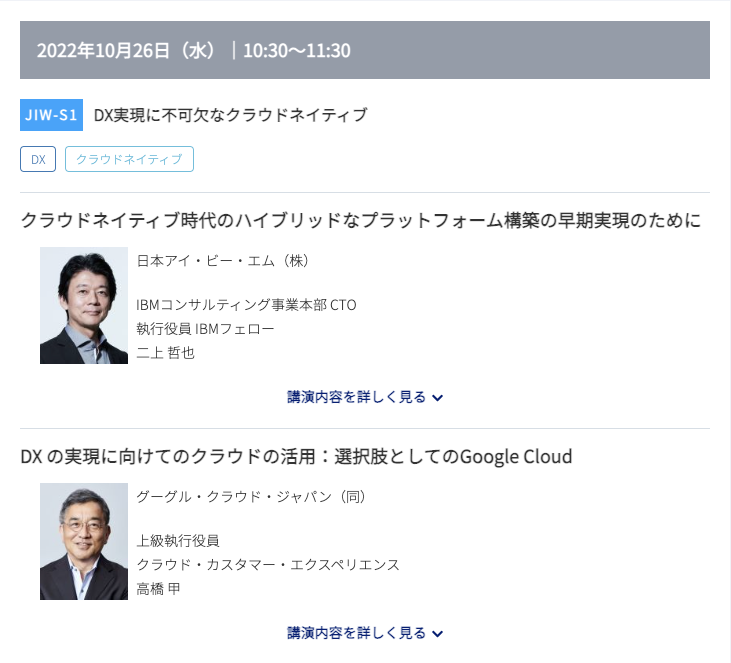Viewport: 731px width, 663px height.
Task: Select the クラウドネイティブ tag
Action: [x=129, y=159]
